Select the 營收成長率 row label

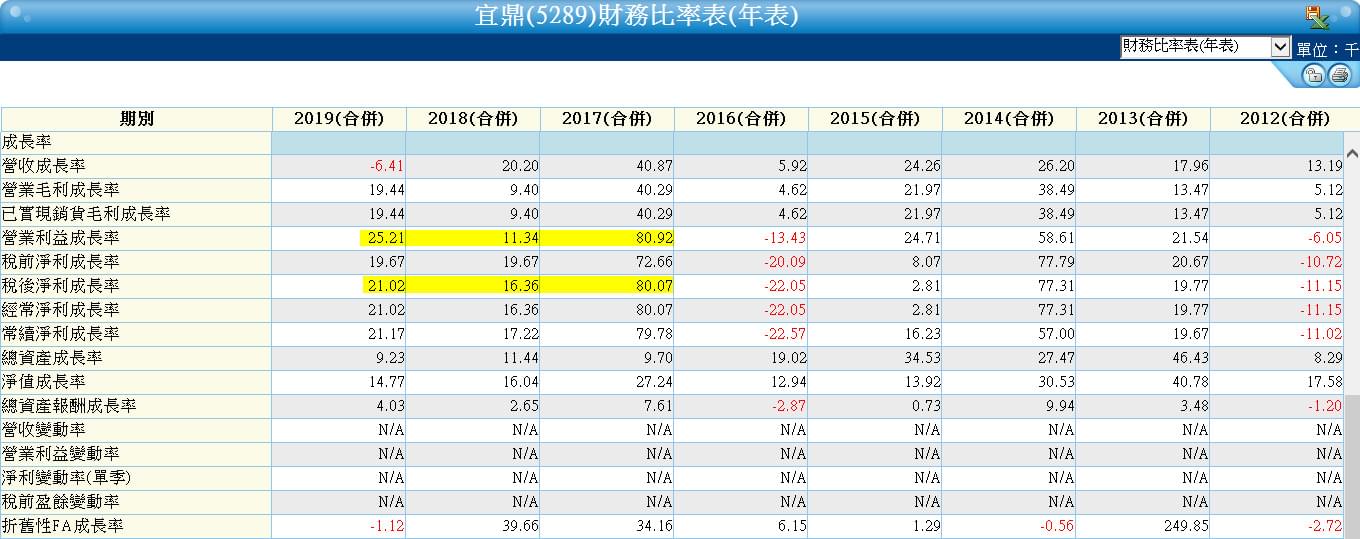44,166
